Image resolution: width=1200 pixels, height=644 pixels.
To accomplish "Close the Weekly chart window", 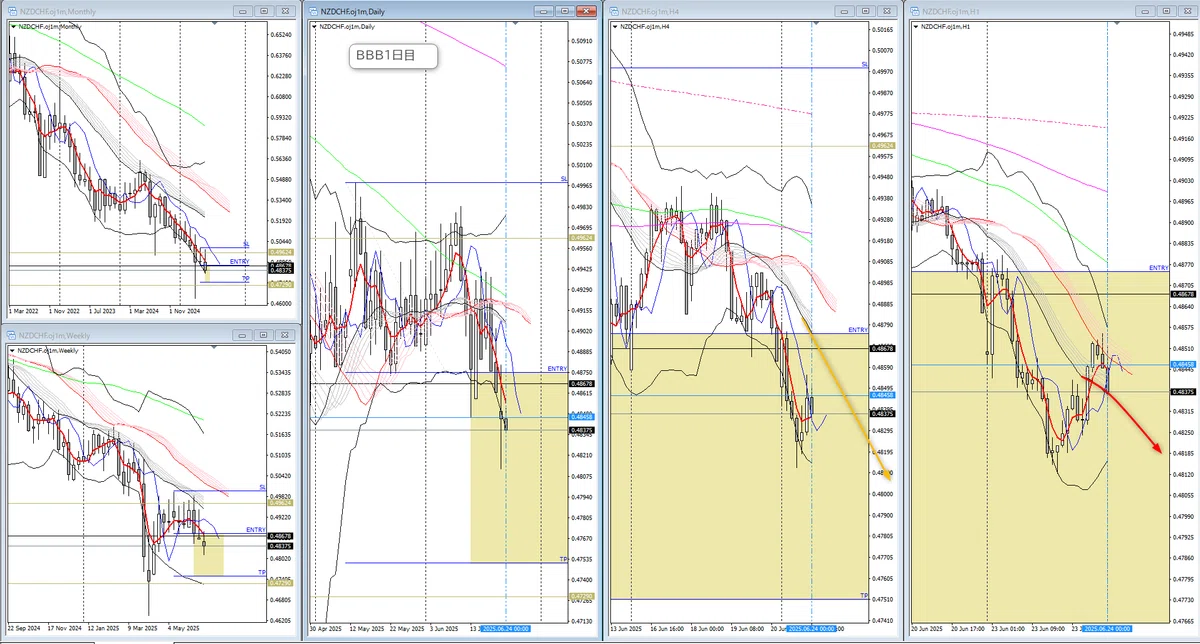I will [283, 337].
